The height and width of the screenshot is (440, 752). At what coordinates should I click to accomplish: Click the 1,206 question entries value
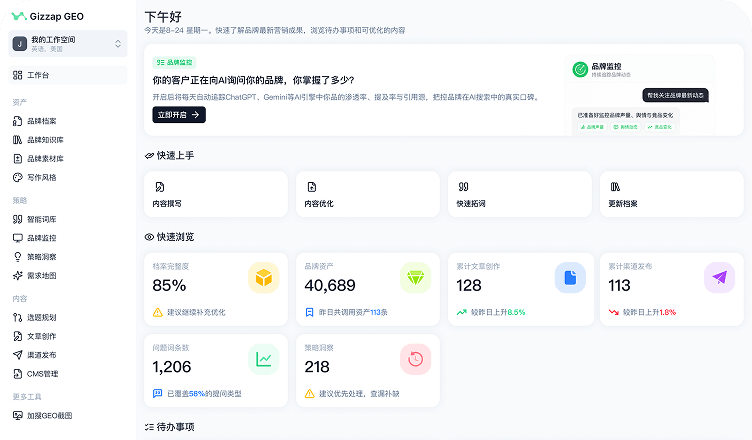[x=172, y=367]
